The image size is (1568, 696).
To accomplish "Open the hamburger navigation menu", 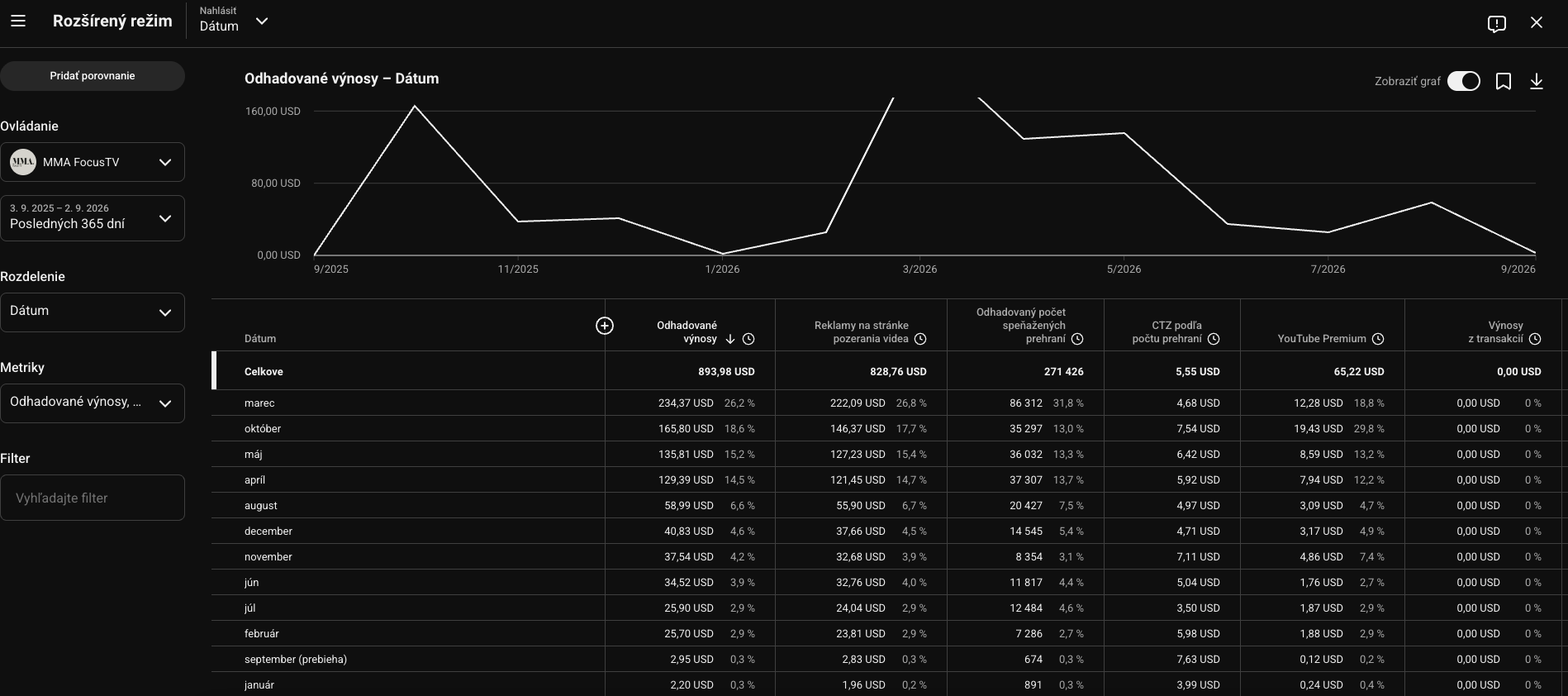I will pyautogui.click(x=18, y=21).
